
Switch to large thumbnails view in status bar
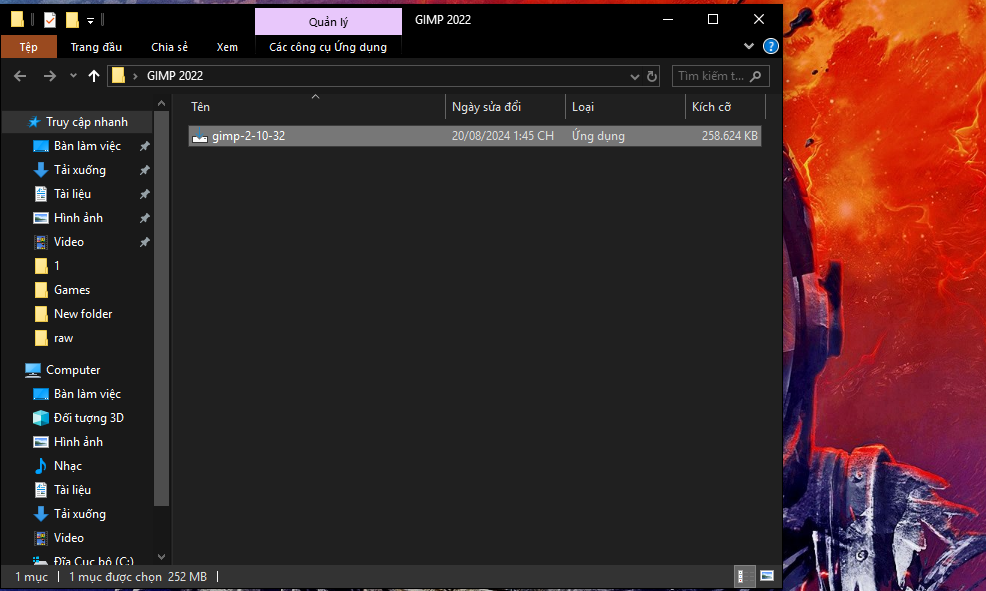click(x=767, y=576)
